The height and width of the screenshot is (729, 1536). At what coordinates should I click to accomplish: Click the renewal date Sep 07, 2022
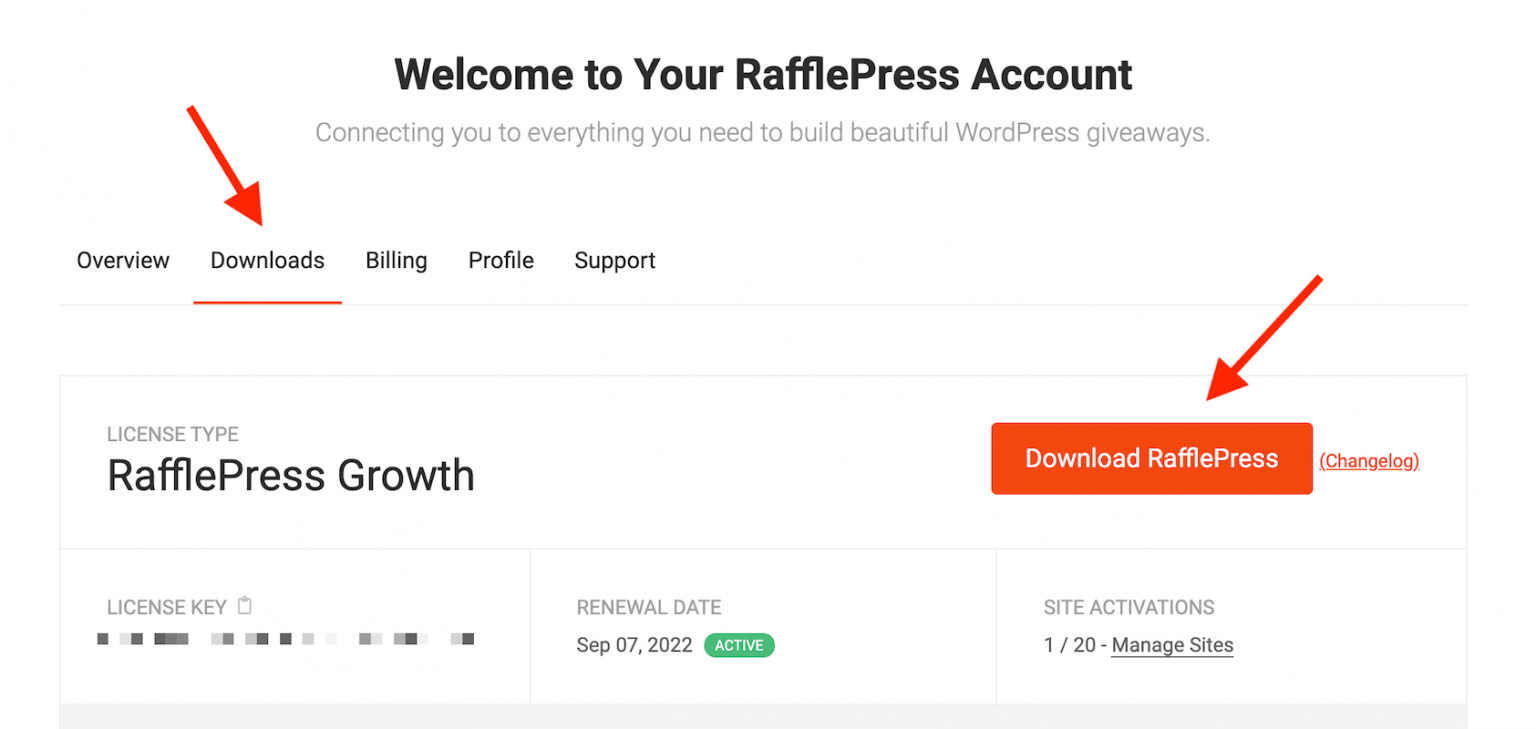[634, 645]
